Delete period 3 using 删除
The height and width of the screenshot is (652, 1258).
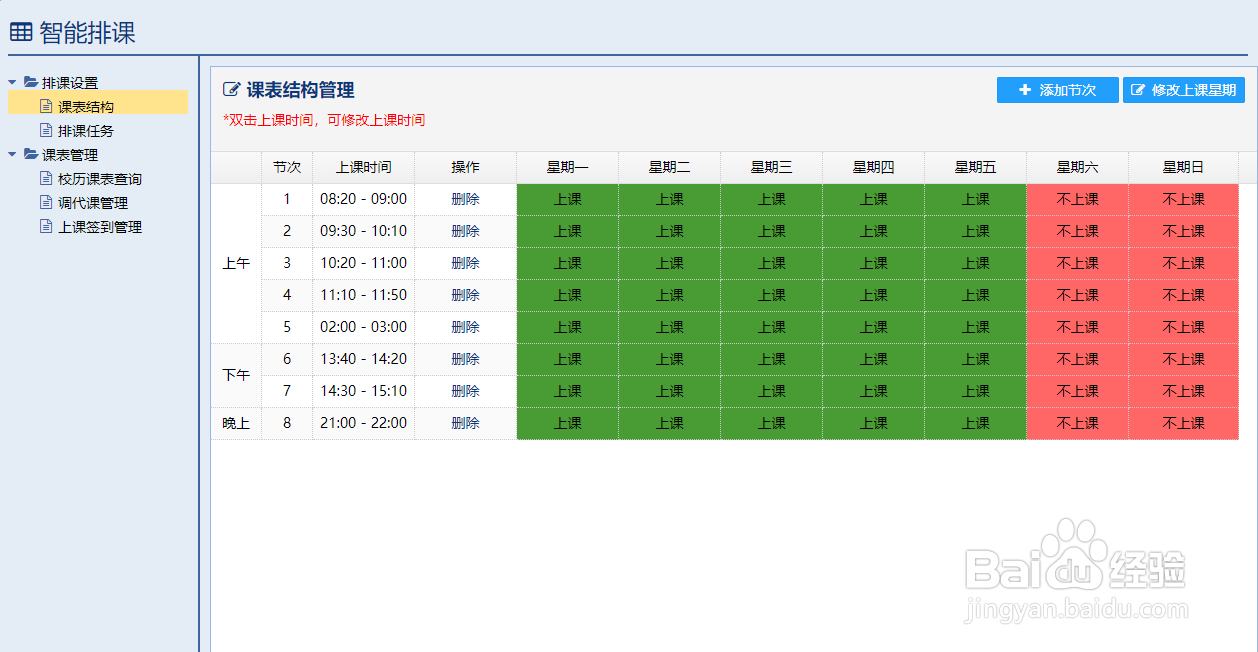point(465,263)
